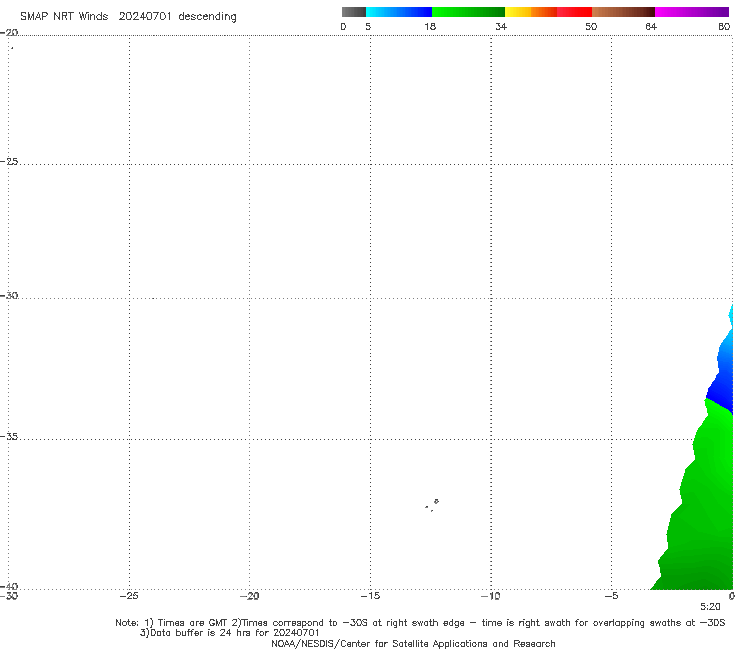
Task: Click the NOAA/NESDIS credit line
Action: tap(413, 643)
